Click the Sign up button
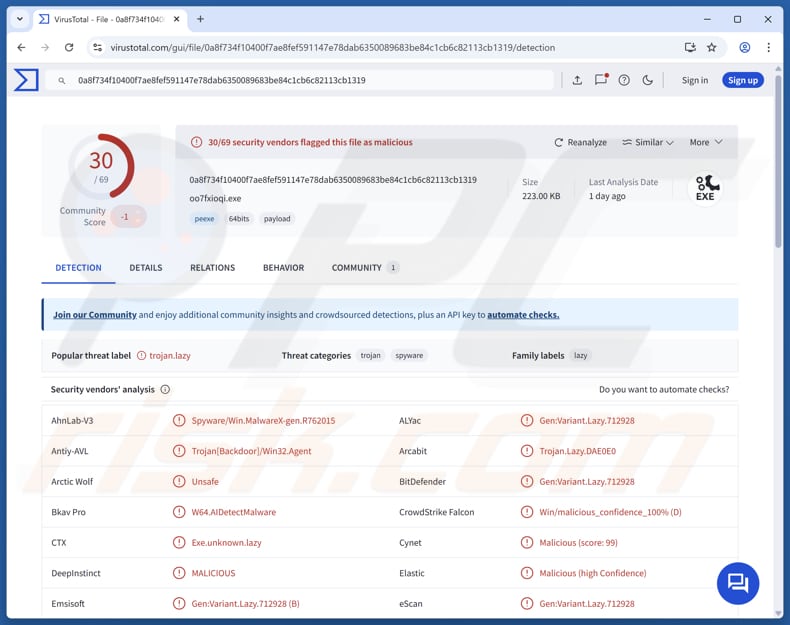 tap(742, 80)
